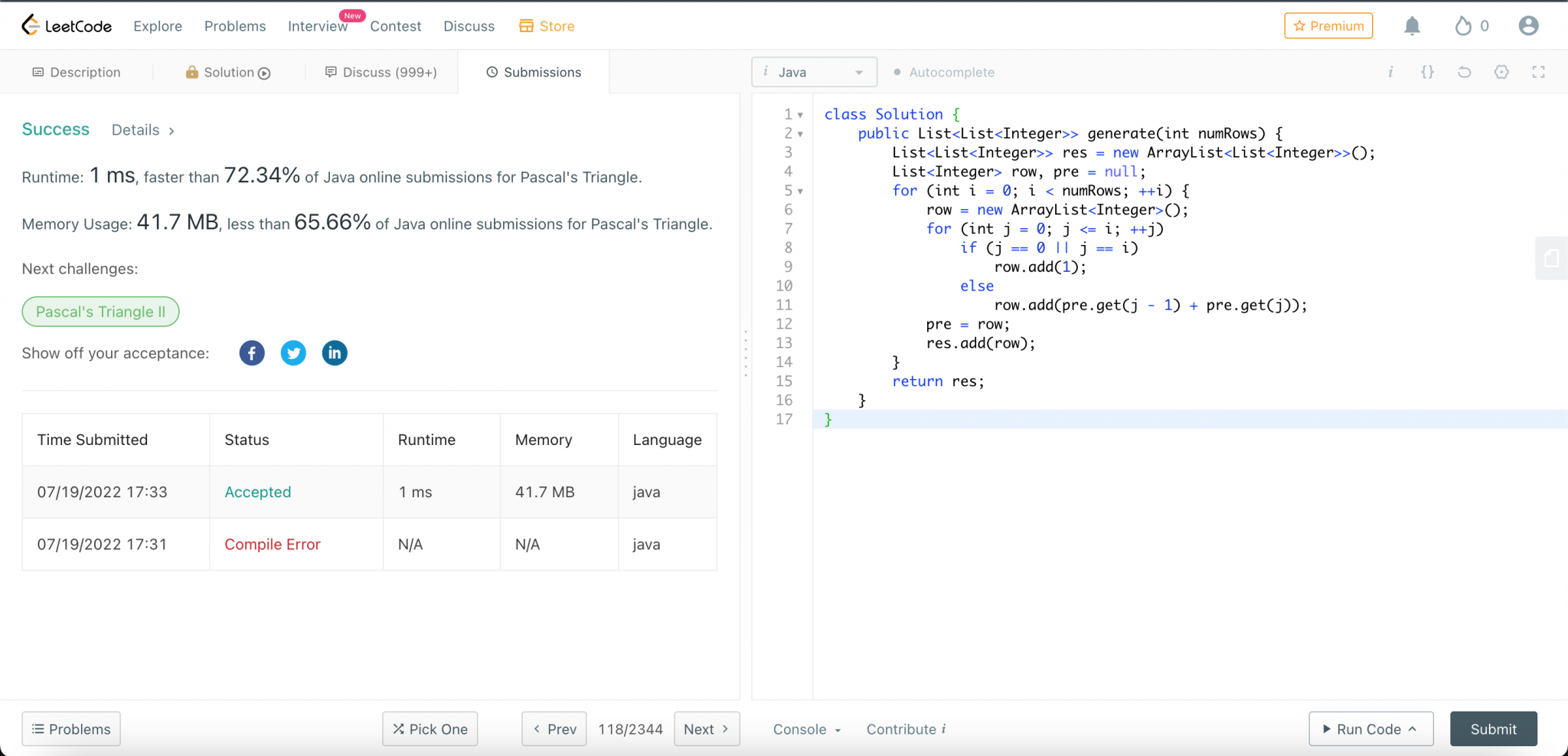Screen dimensions: 1568x756
Task: Open the Java language dropdown
Action: tap(814, 72)
